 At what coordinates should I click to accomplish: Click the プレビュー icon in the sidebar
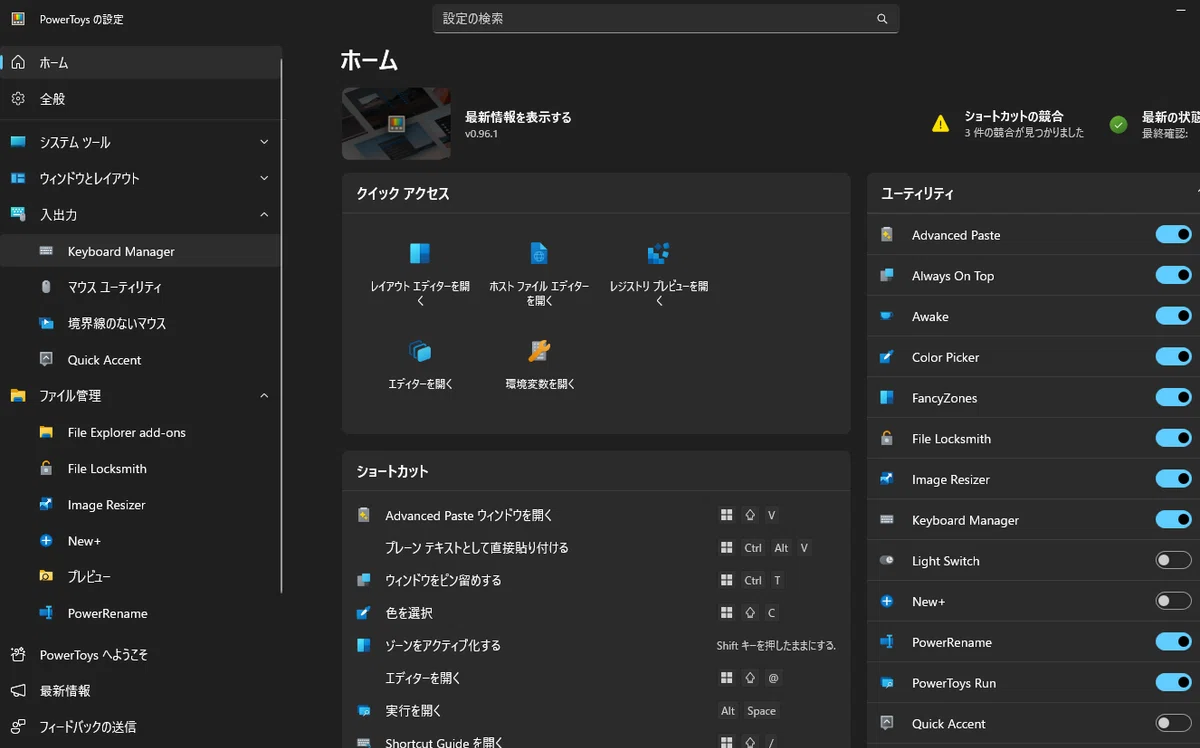tap(46, 577)
